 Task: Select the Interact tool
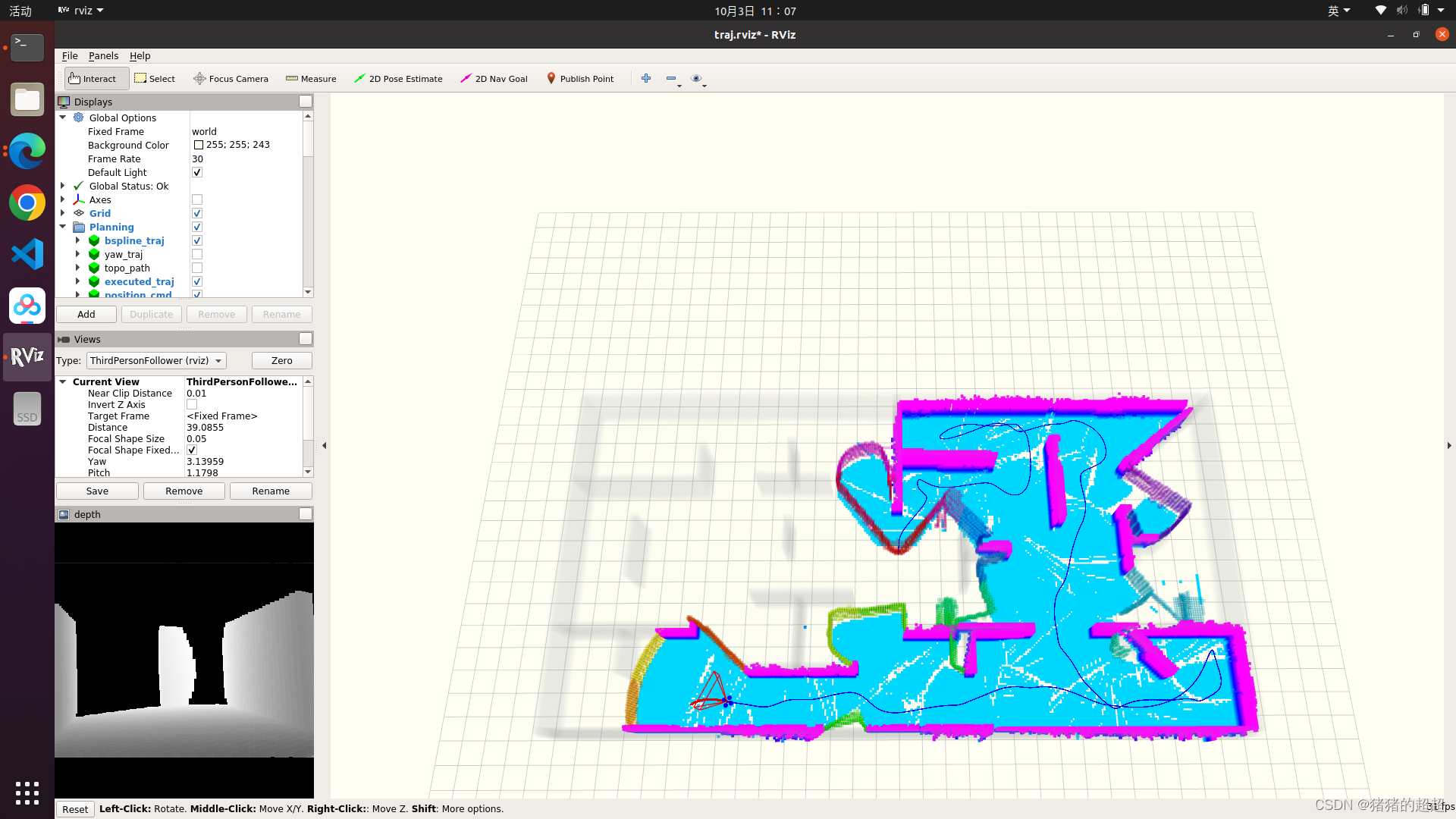click(x=93, y=79)
